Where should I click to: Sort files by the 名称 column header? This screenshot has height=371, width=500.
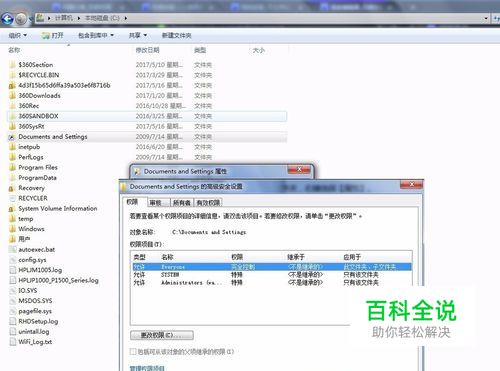tap(14, 50)
